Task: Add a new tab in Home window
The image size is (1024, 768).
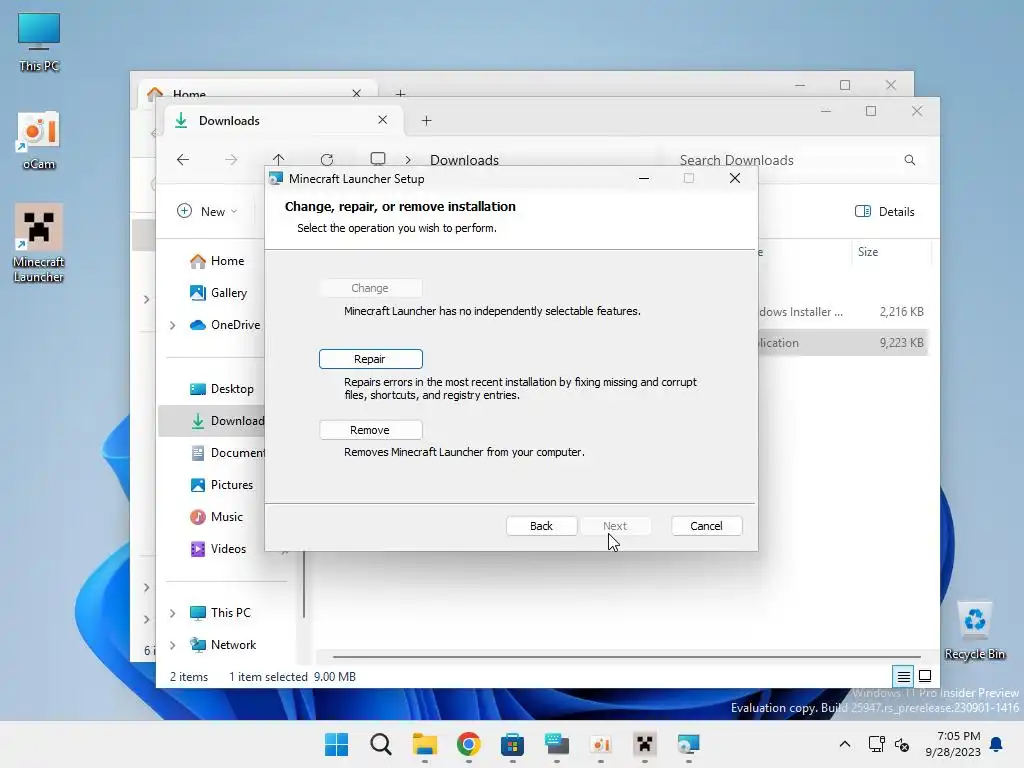Action: tap(400, 93)
